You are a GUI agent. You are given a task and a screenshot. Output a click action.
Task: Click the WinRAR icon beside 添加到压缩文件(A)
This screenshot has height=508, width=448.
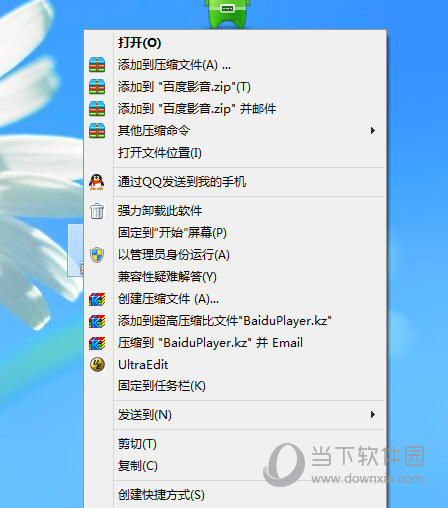point(97,65)
